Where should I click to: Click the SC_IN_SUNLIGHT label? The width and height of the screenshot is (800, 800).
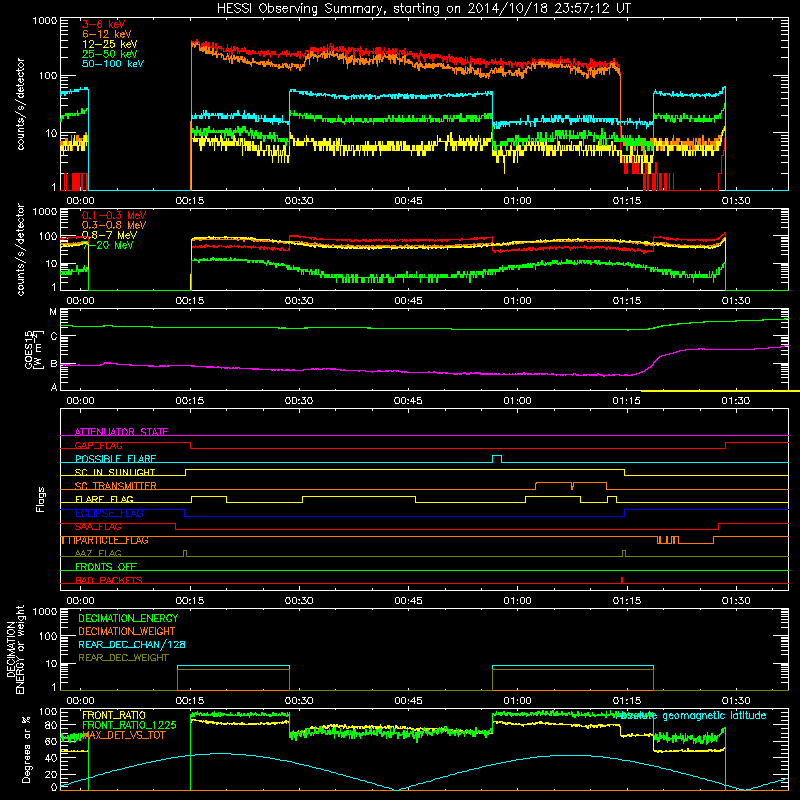tap(115, 472)
